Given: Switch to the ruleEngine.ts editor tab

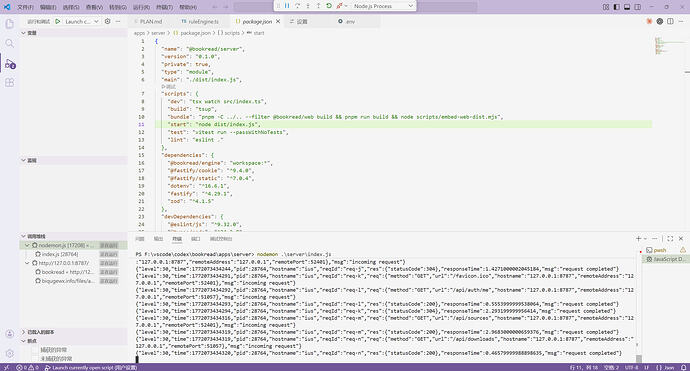Looking at the screenshot, I should pyautogui.click(x=203, y=21).
